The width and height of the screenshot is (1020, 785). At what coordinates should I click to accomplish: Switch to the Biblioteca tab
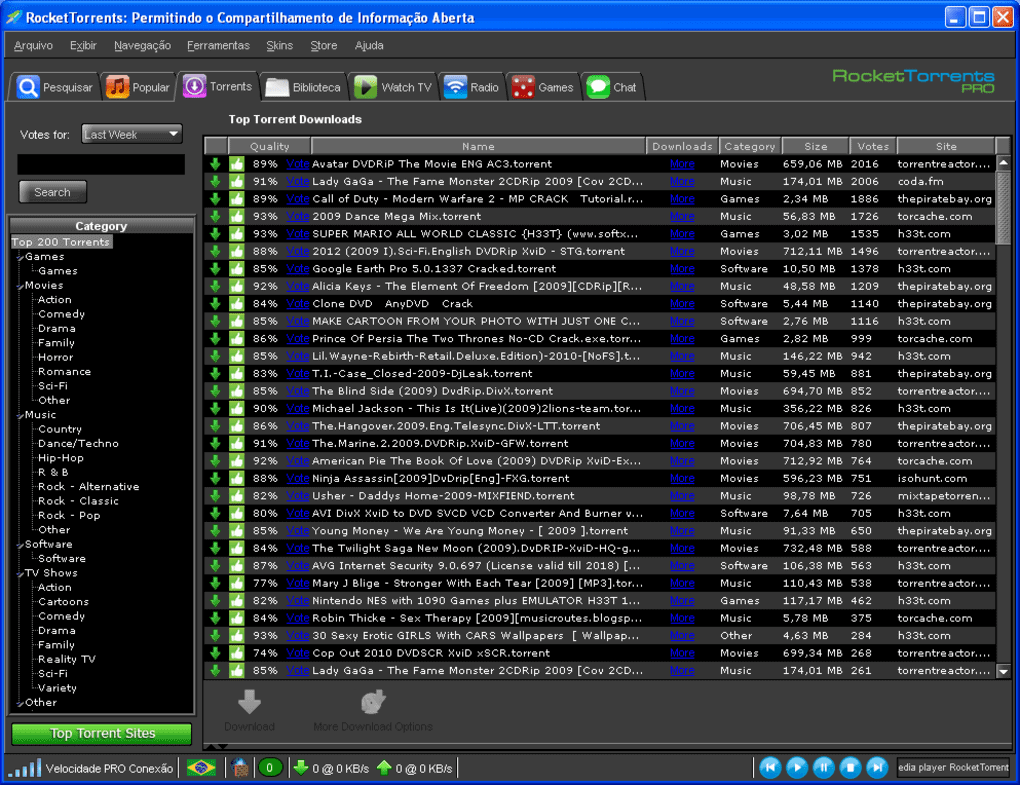point(304,87)
